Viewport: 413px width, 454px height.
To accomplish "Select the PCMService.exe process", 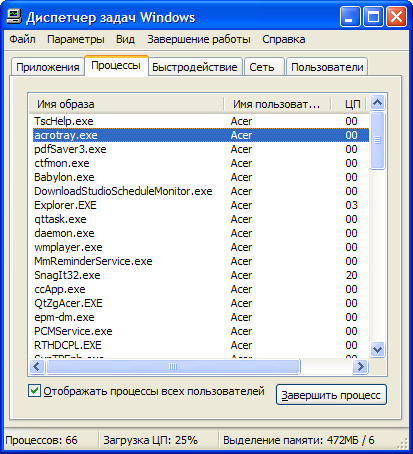I will (201, 331).
